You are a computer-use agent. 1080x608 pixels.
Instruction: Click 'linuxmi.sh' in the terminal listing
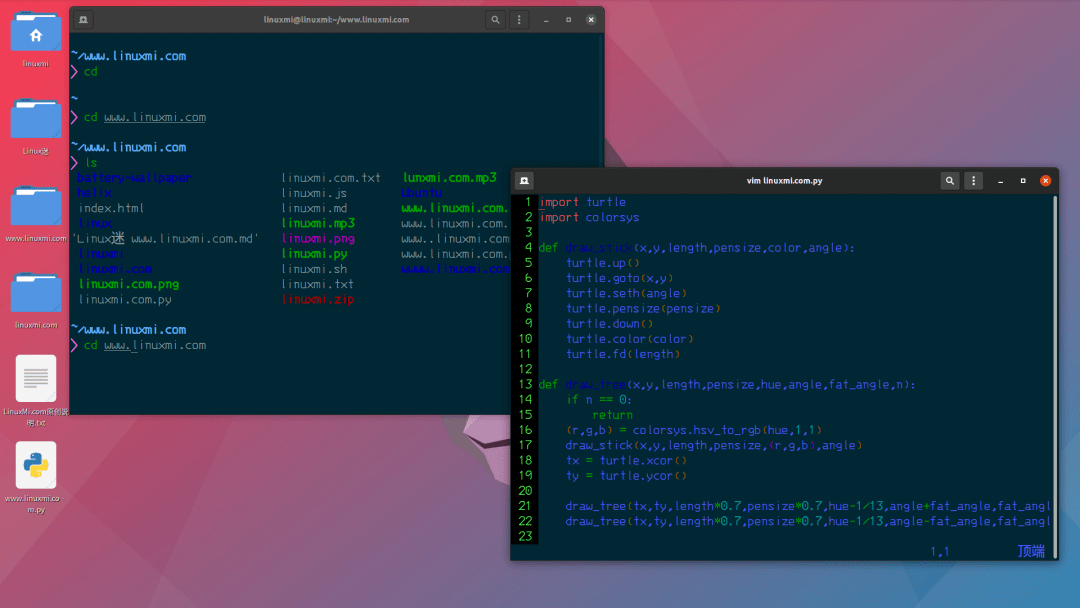point(314,269)
